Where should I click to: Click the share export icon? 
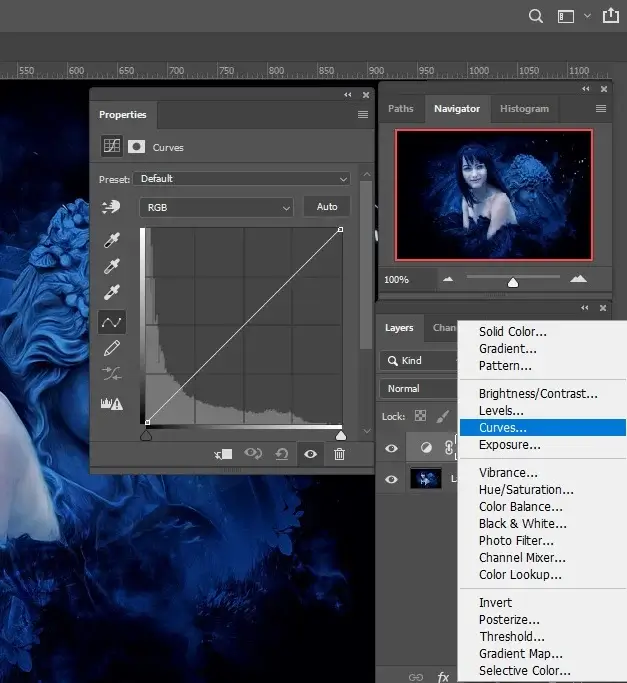click(610, 15)
